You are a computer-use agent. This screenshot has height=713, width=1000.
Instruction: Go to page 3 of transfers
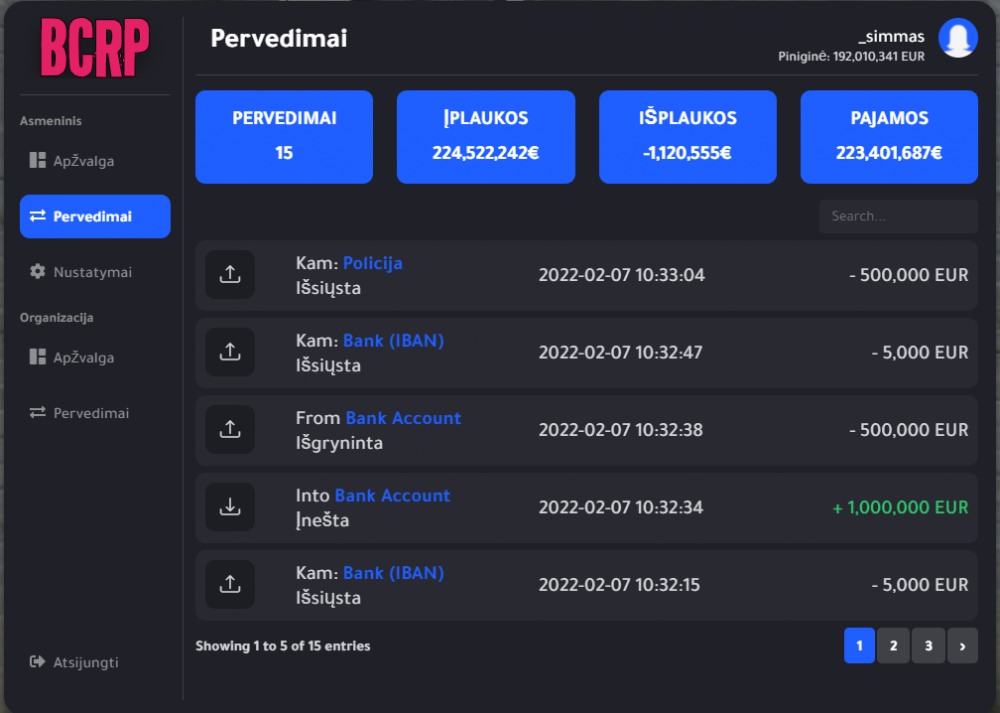pyautogui.click(x=928, y=646)
